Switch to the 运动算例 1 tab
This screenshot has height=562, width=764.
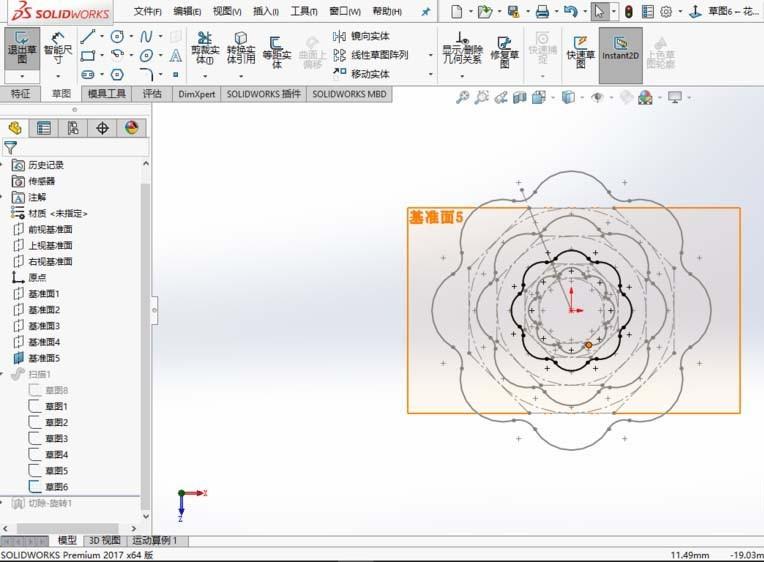(x=155, y=541)
